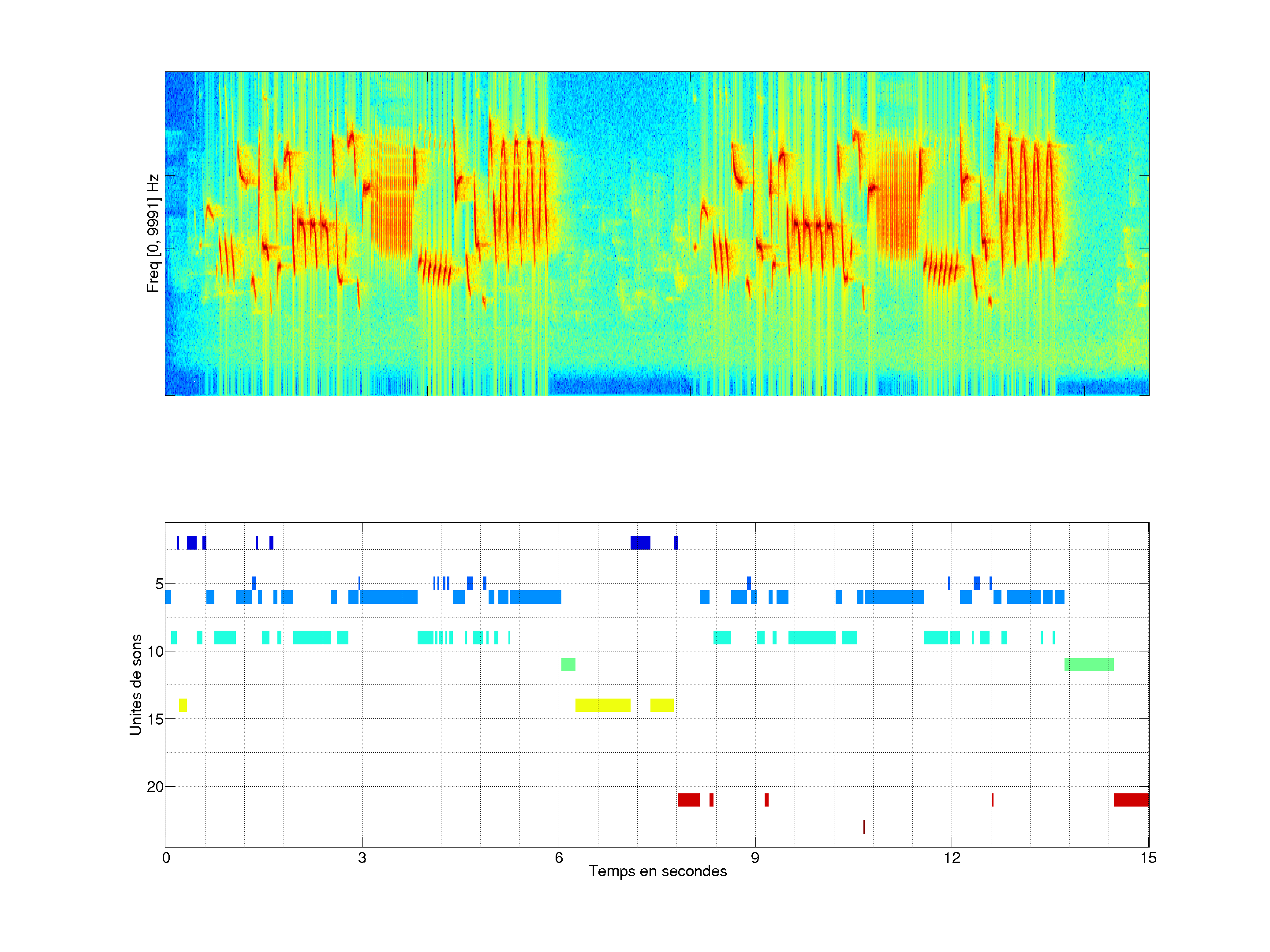Click the thin dark red marker on the bottom row

tap(864, 827)
